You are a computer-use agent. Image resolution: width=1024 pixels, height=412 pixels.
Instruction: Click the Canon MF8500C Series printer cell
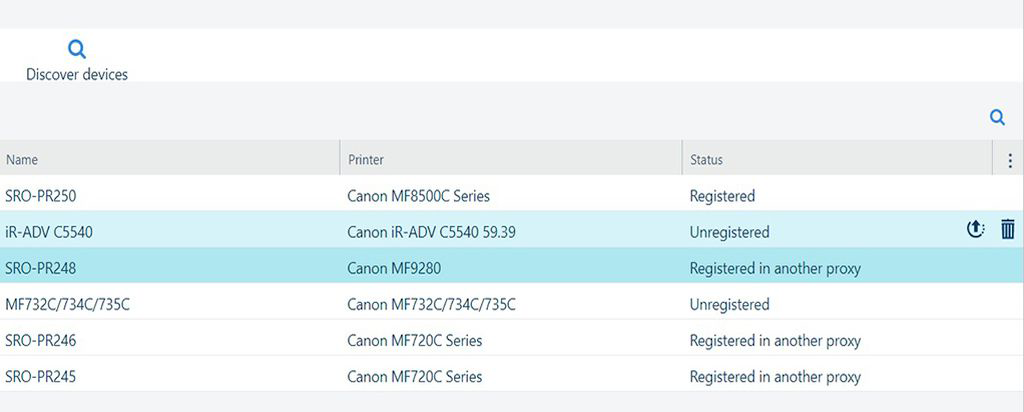418,196
